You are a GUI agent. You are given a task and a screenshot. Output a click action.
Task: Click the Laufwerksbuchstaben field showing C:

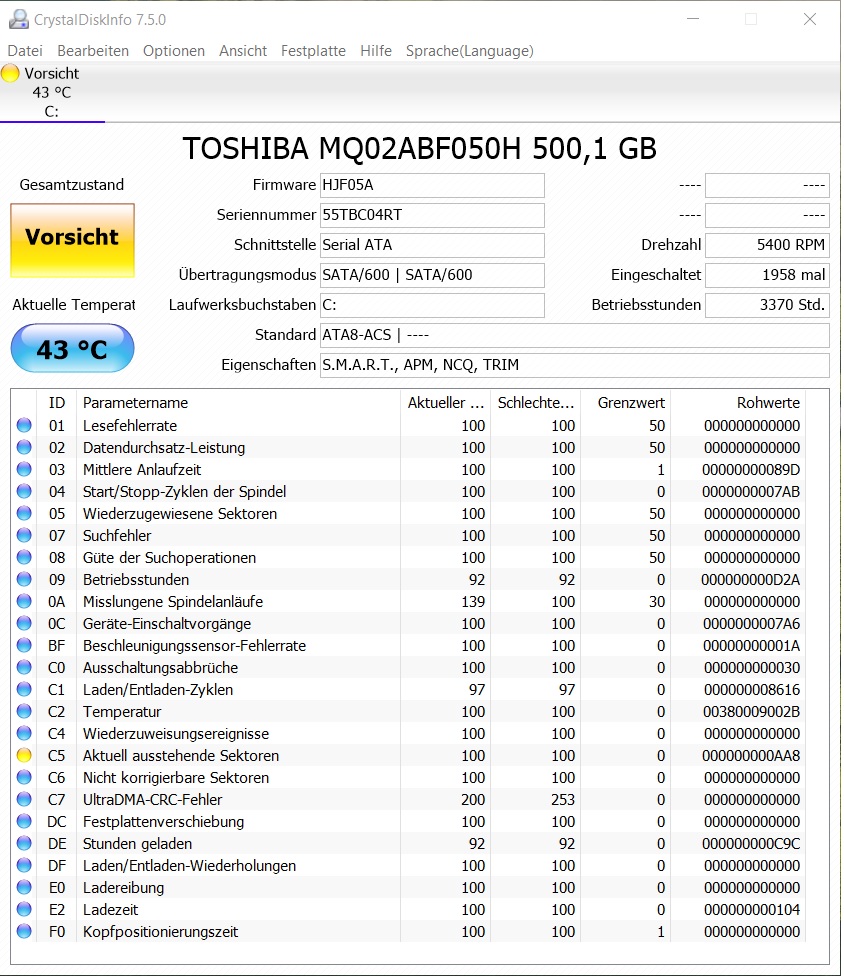432,304
